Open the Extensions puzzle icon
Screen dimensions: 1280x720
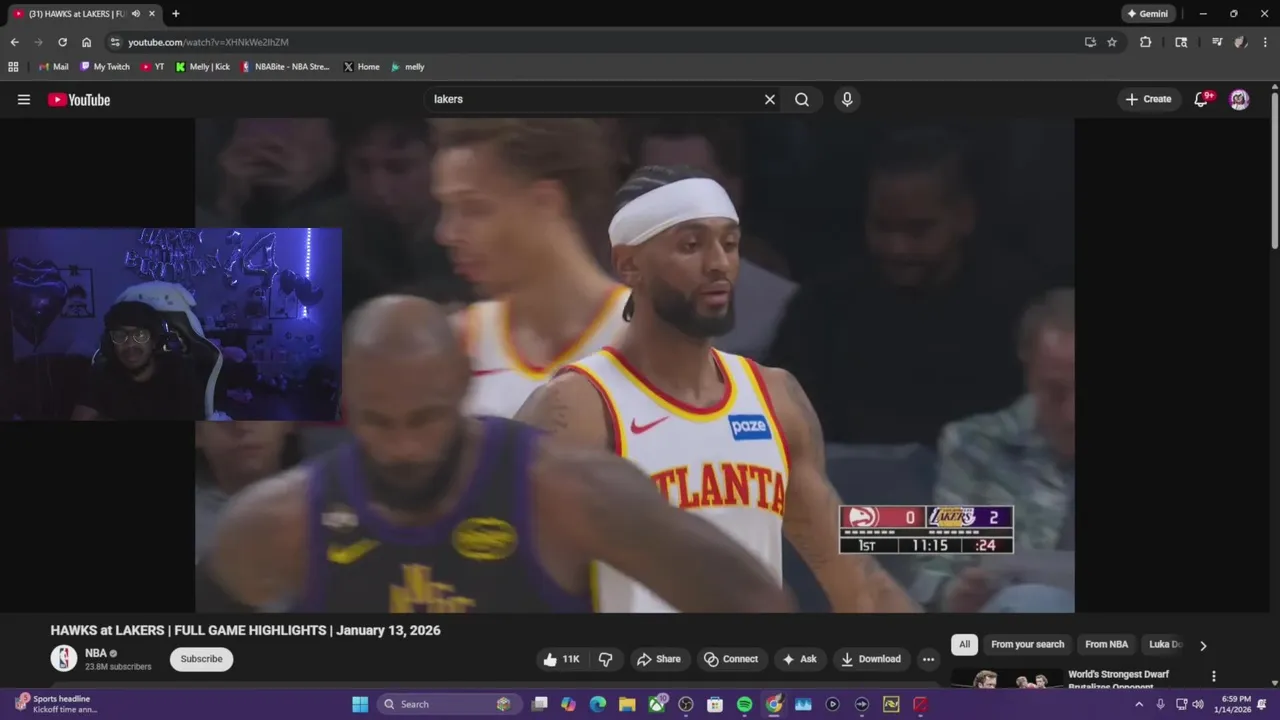(x=1145, y=42)
